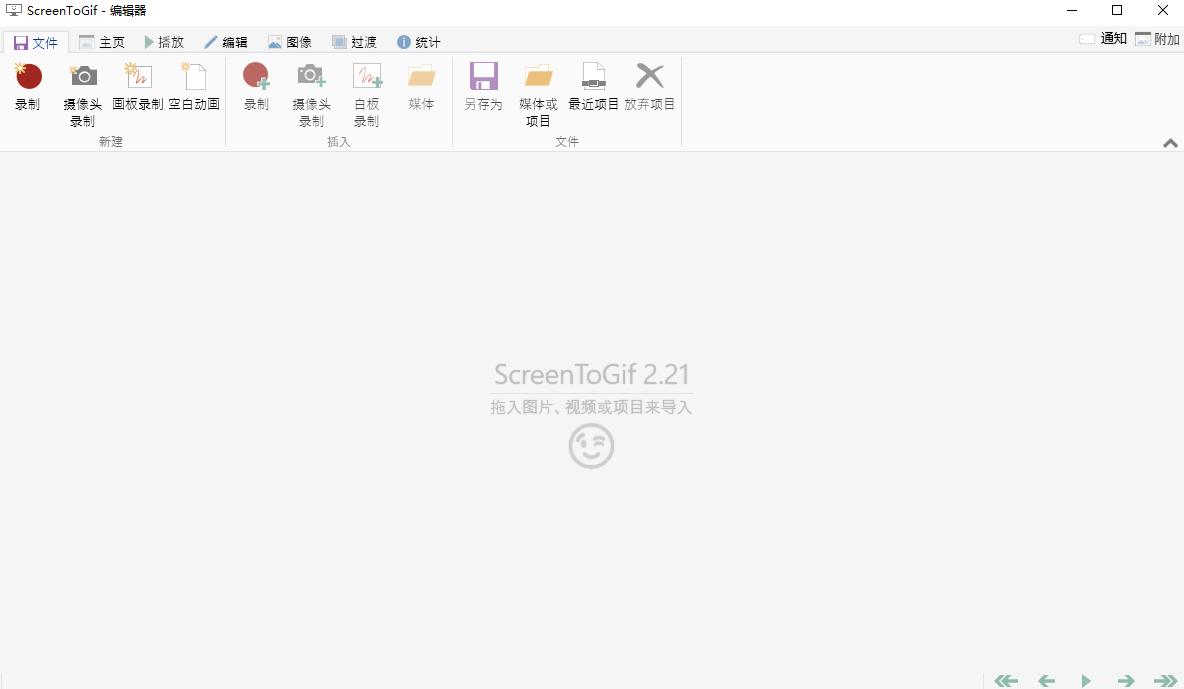Start a new screen recording (录制) in 新建
Screen dimensions: 1184x689
[x=28, y=86]
